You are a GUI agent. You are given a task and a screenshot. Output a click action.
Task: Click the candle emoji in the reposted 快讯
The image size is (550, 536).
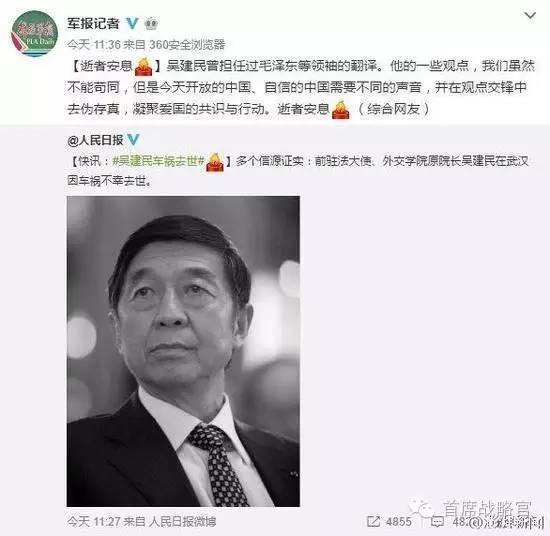coord(215,162)
